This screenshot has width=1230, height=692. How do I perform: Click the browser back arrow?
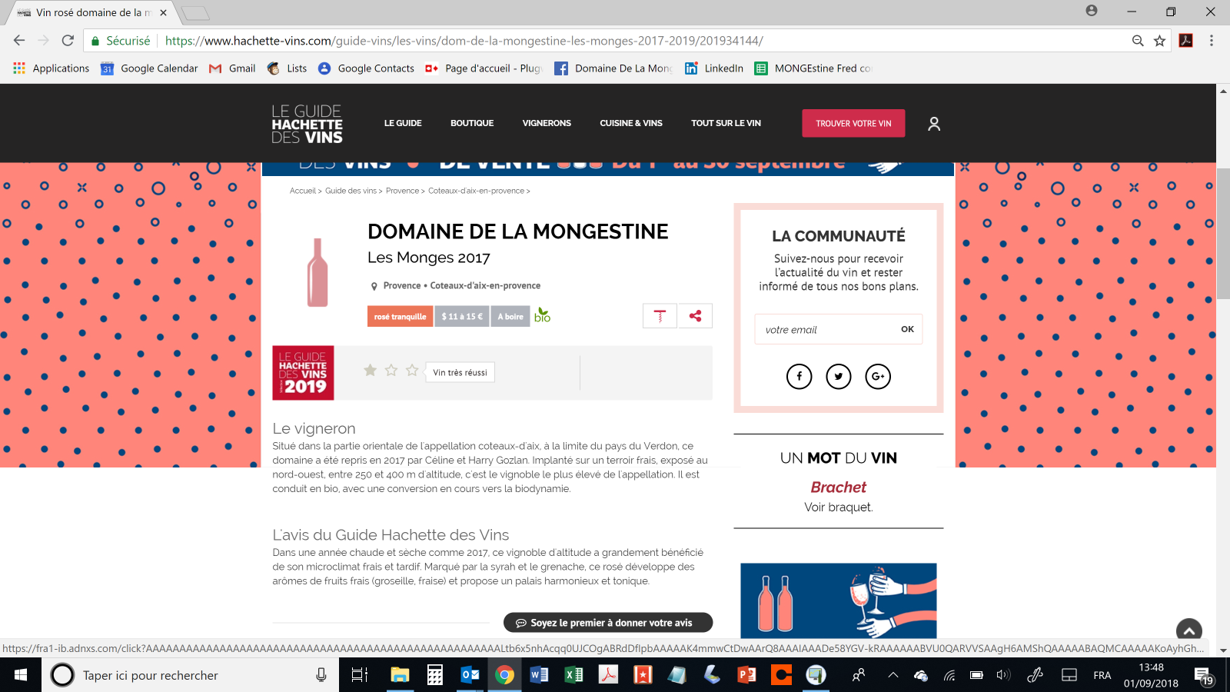(x=19, y=41)
